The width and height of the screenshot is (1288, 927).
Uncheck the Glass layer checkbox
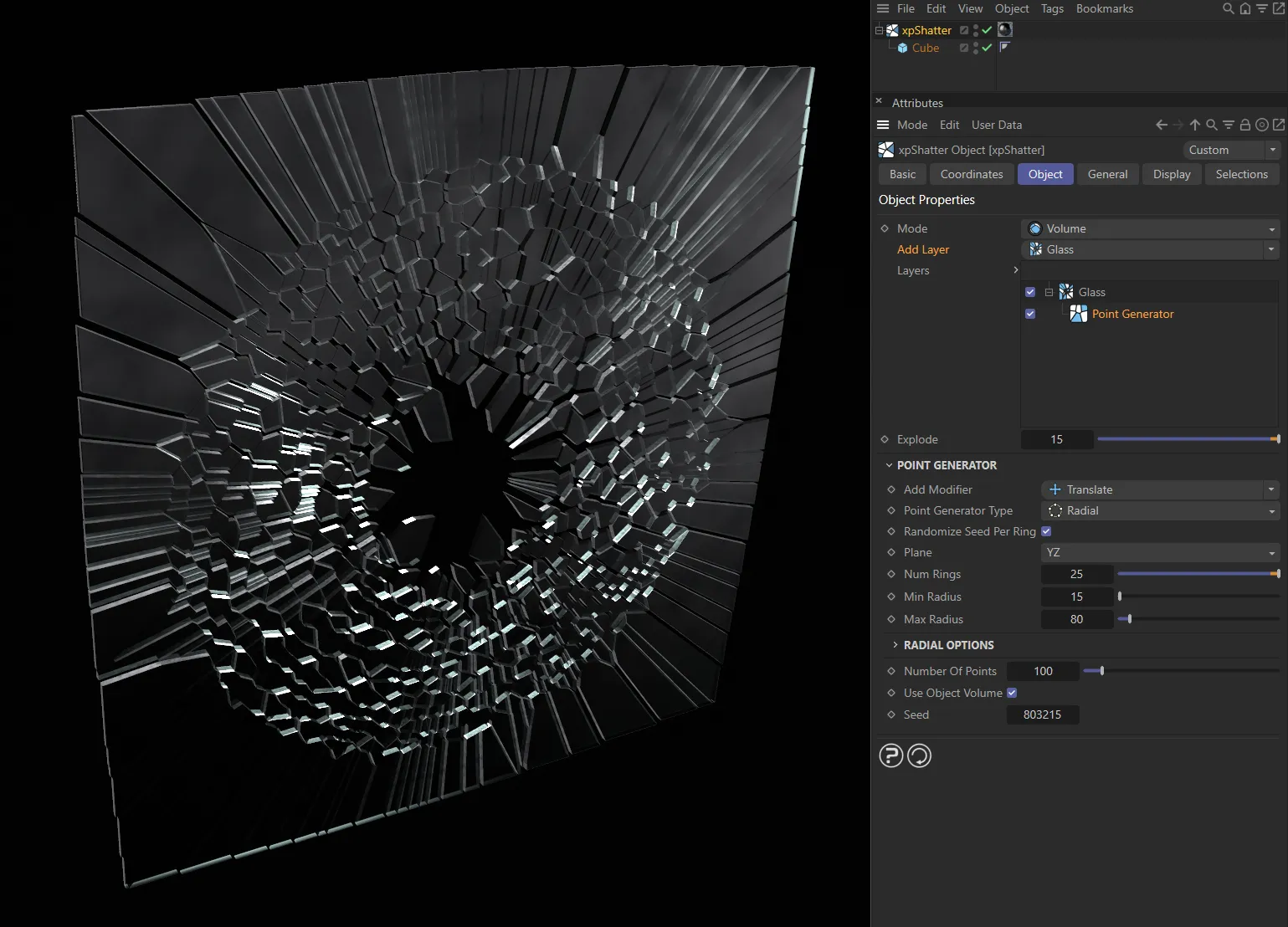pos(1030,291)
